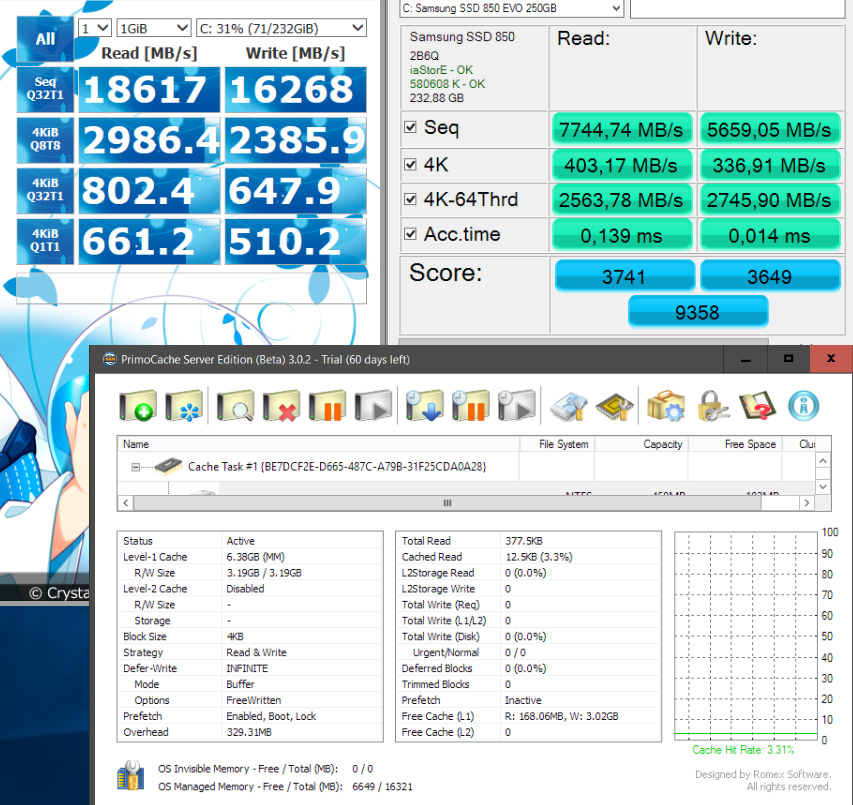853x805 pixels.
Task: Click the empty text field beside drive dropdown
Action: click(738, 8)
